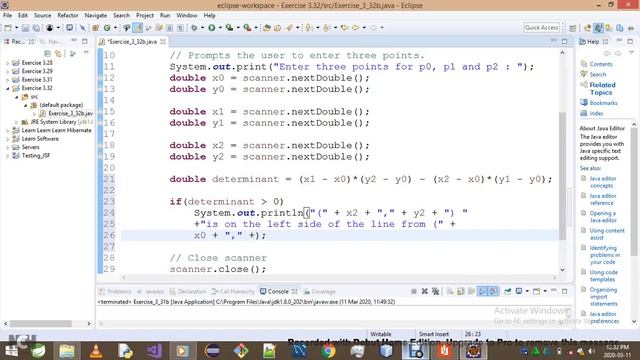
Task: Click the New file toolbar icon
Action: tap(8, 28)
